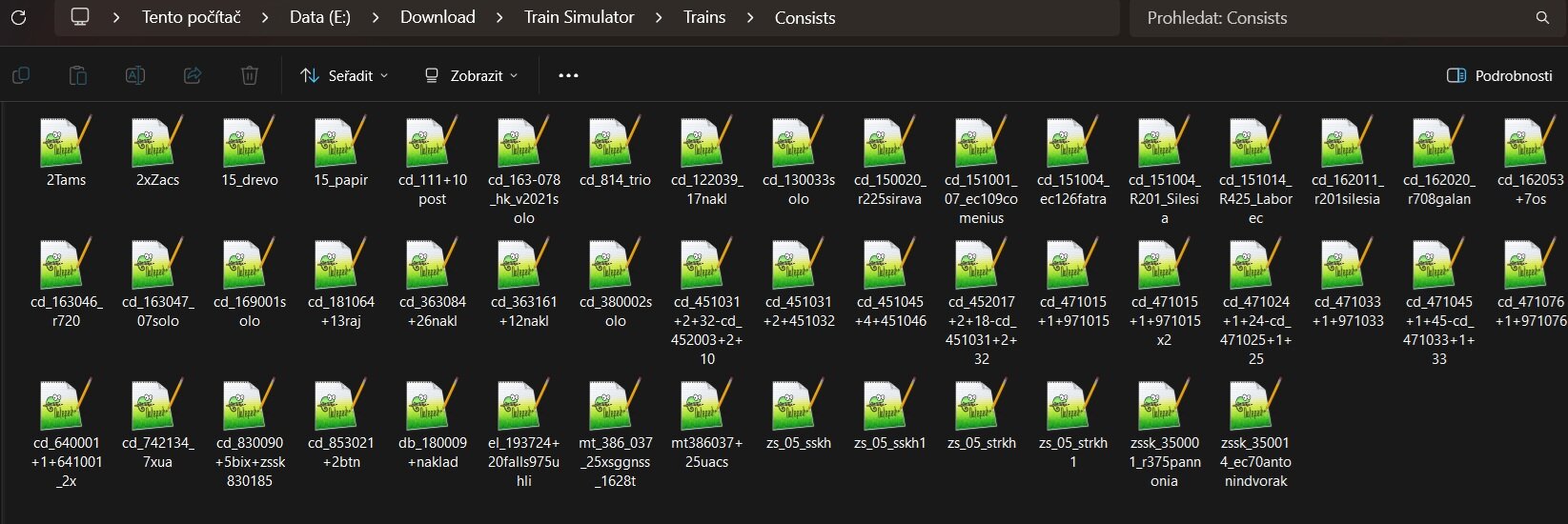Open Data (E:) drive in breadcrumb

[319, 17]
